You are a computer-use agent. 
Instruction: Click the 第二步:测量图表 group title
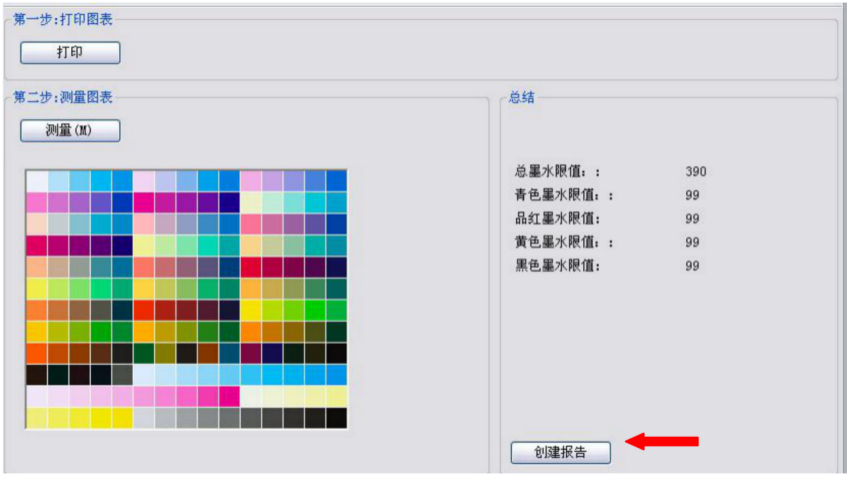pyautogui.click(x=62, y=97)
